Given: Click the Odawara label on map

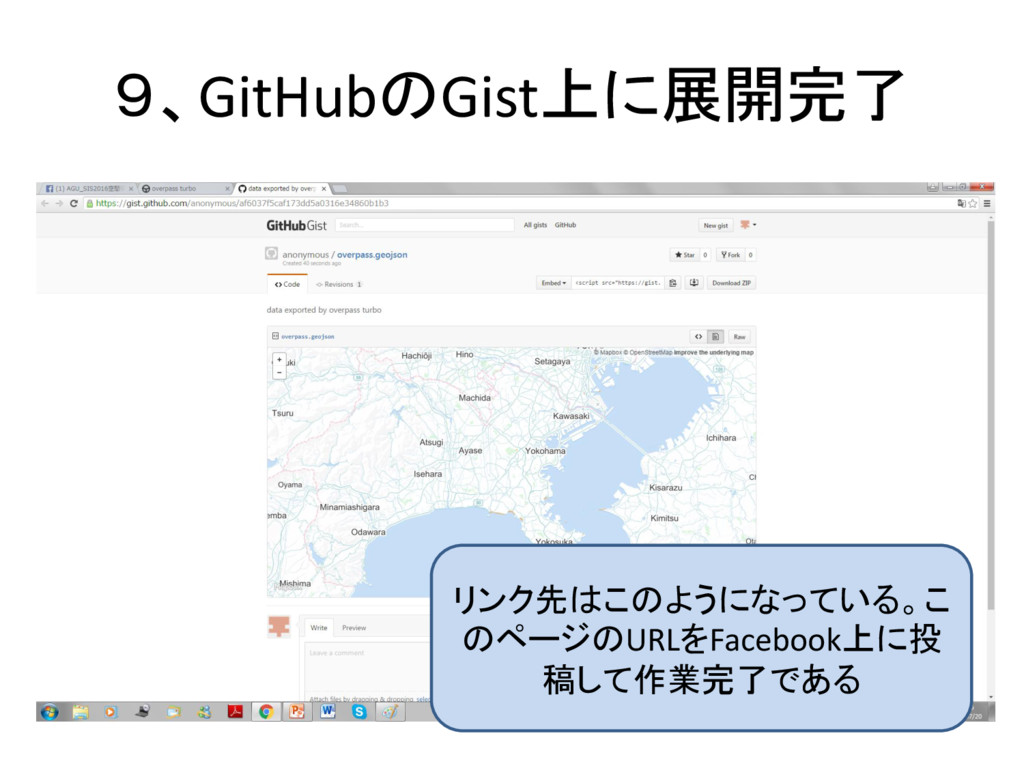Looking at the screenshot, I should [368, 532].
